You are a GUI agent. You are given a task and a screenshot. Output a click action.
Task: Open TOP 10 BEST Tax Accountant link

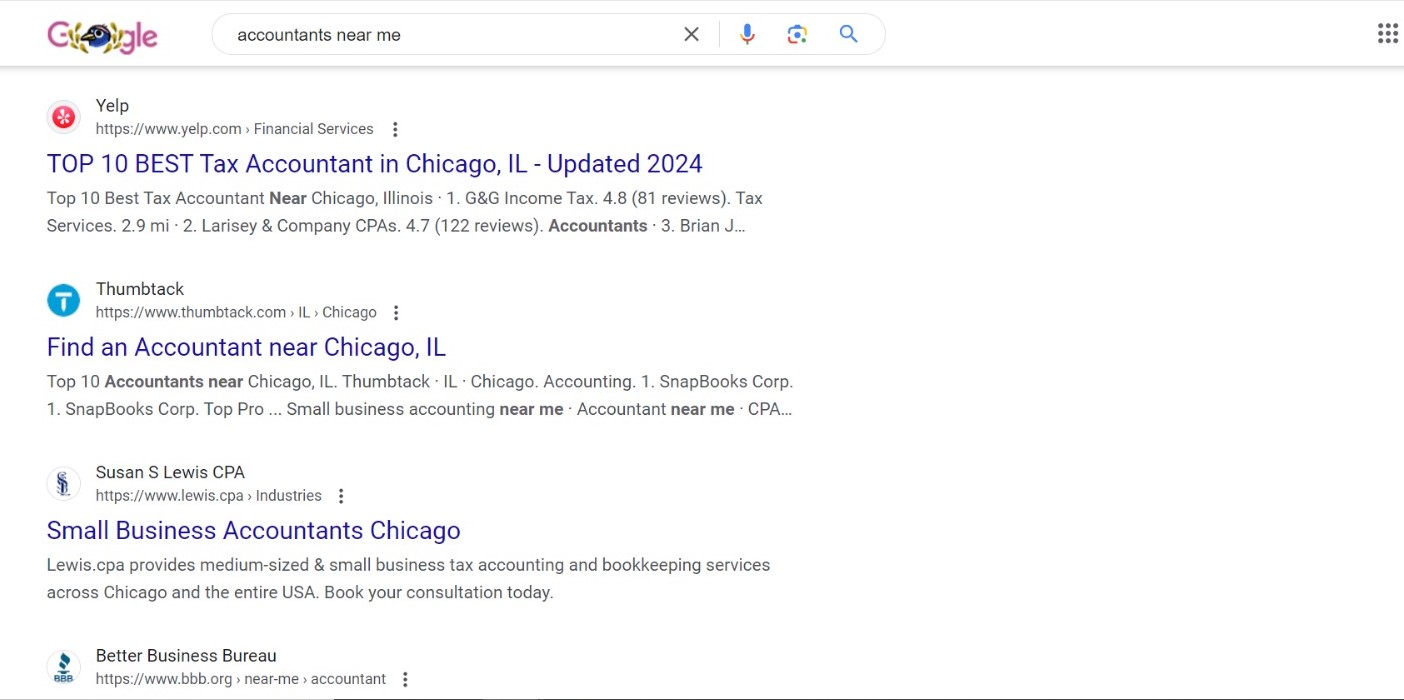point(374,164)
